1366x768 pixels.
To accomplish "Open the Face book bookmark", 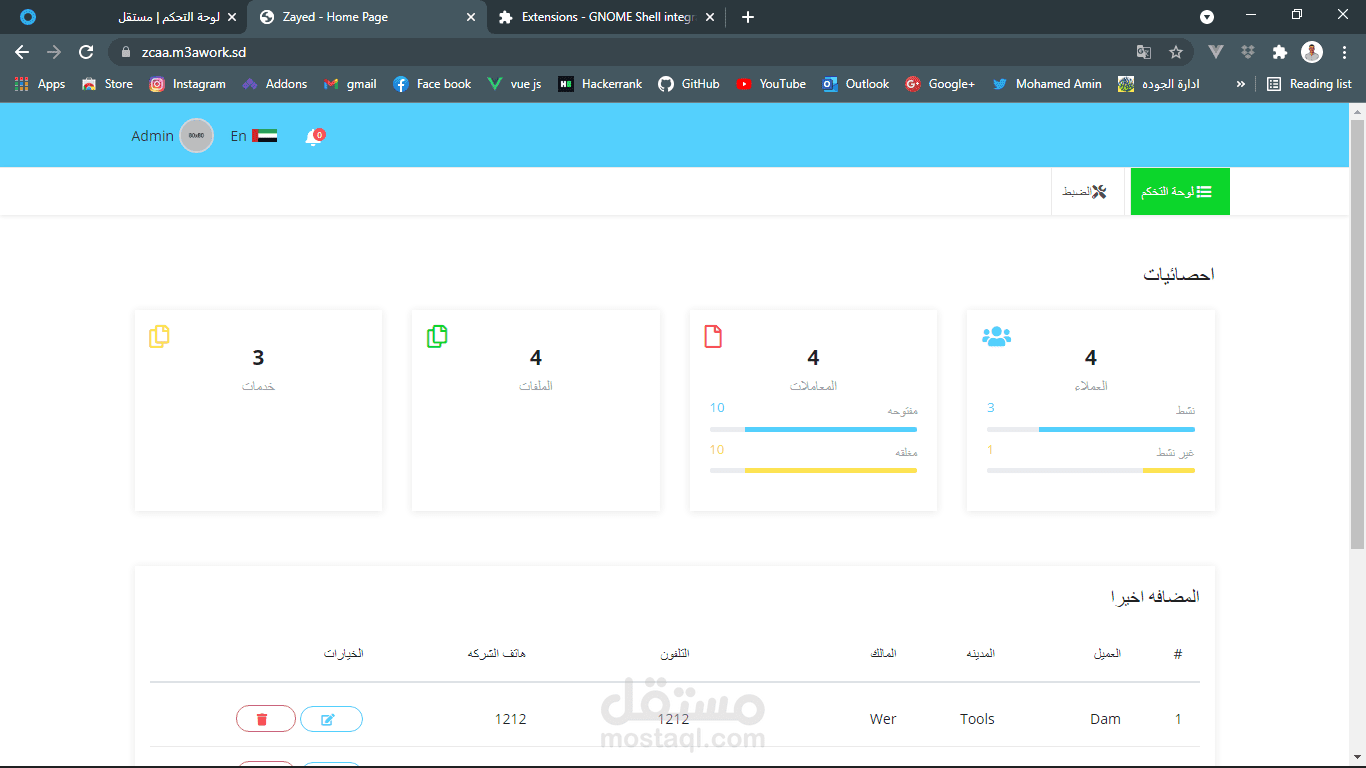I will coord(432,84).
